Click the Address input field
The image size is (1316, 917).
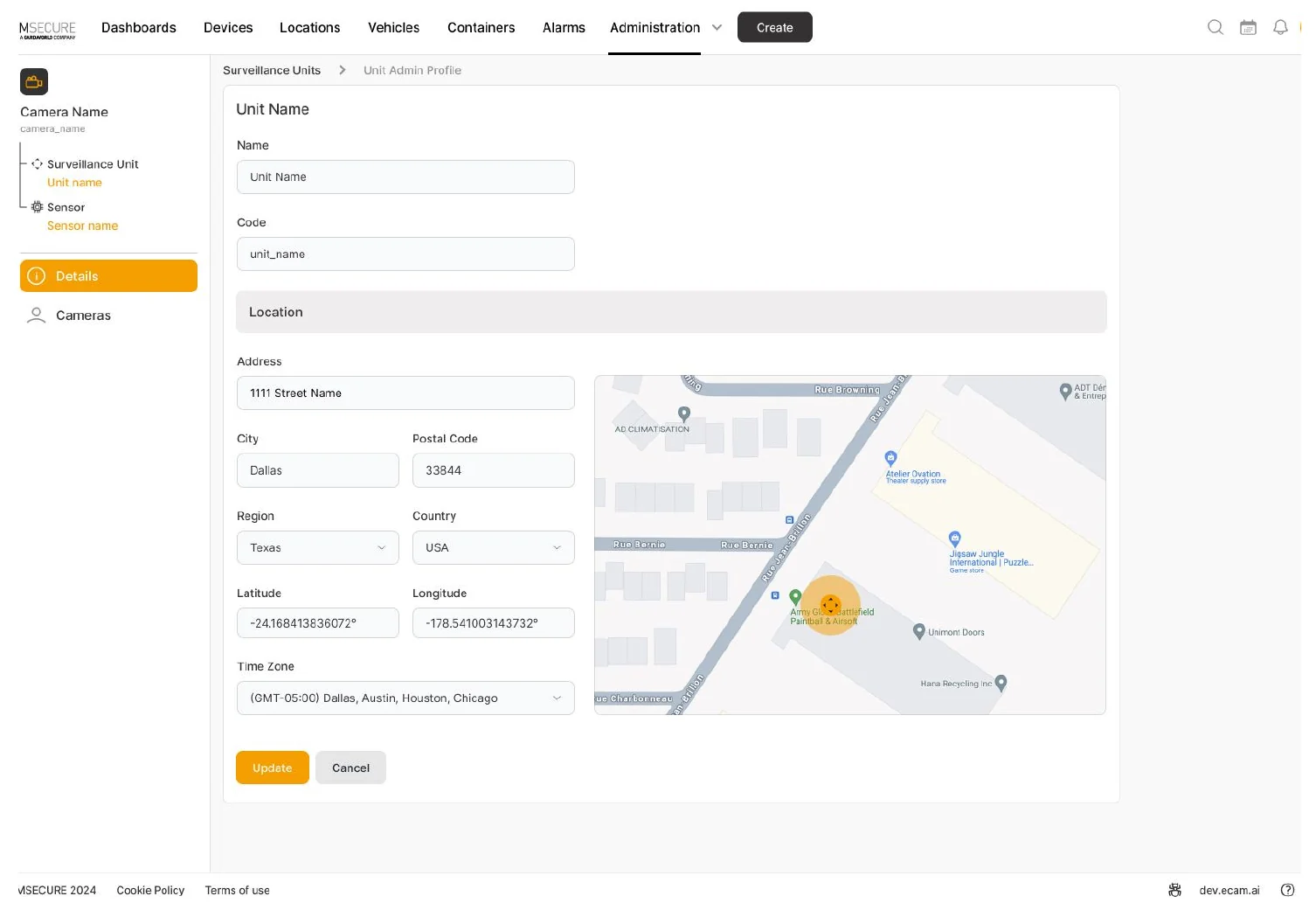pyautogui.click(x=405, y=393)
